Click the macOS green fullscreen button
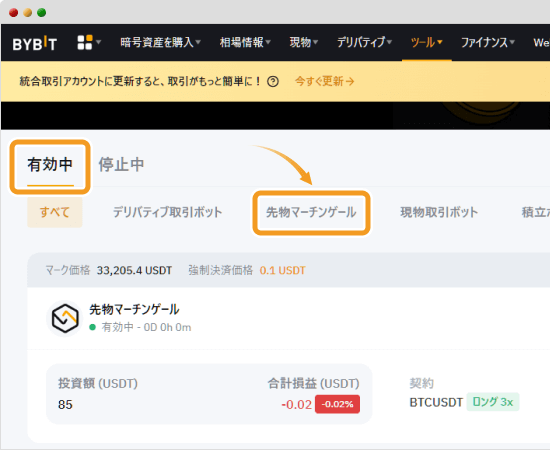This screenshot has width=550, height=450. pos(42,13)
